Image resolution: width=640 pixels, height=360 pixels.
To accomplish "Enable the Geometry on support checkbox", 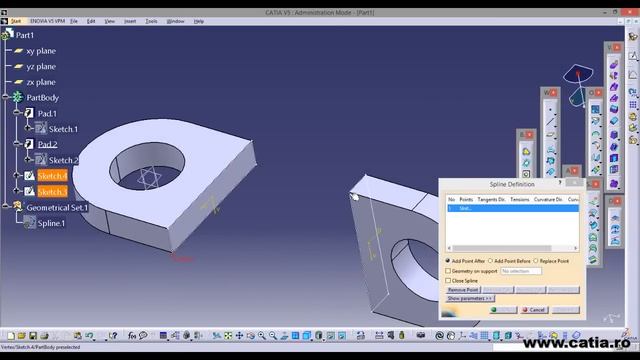I will (448, 271).
